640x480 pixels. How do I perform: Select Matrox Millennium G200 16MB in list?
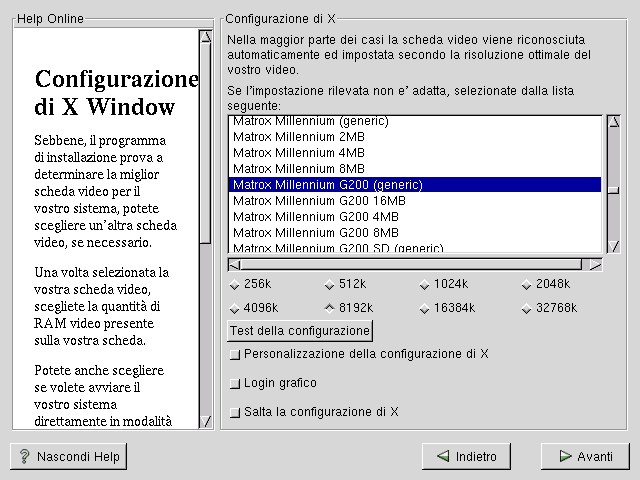tap(319, 201)
